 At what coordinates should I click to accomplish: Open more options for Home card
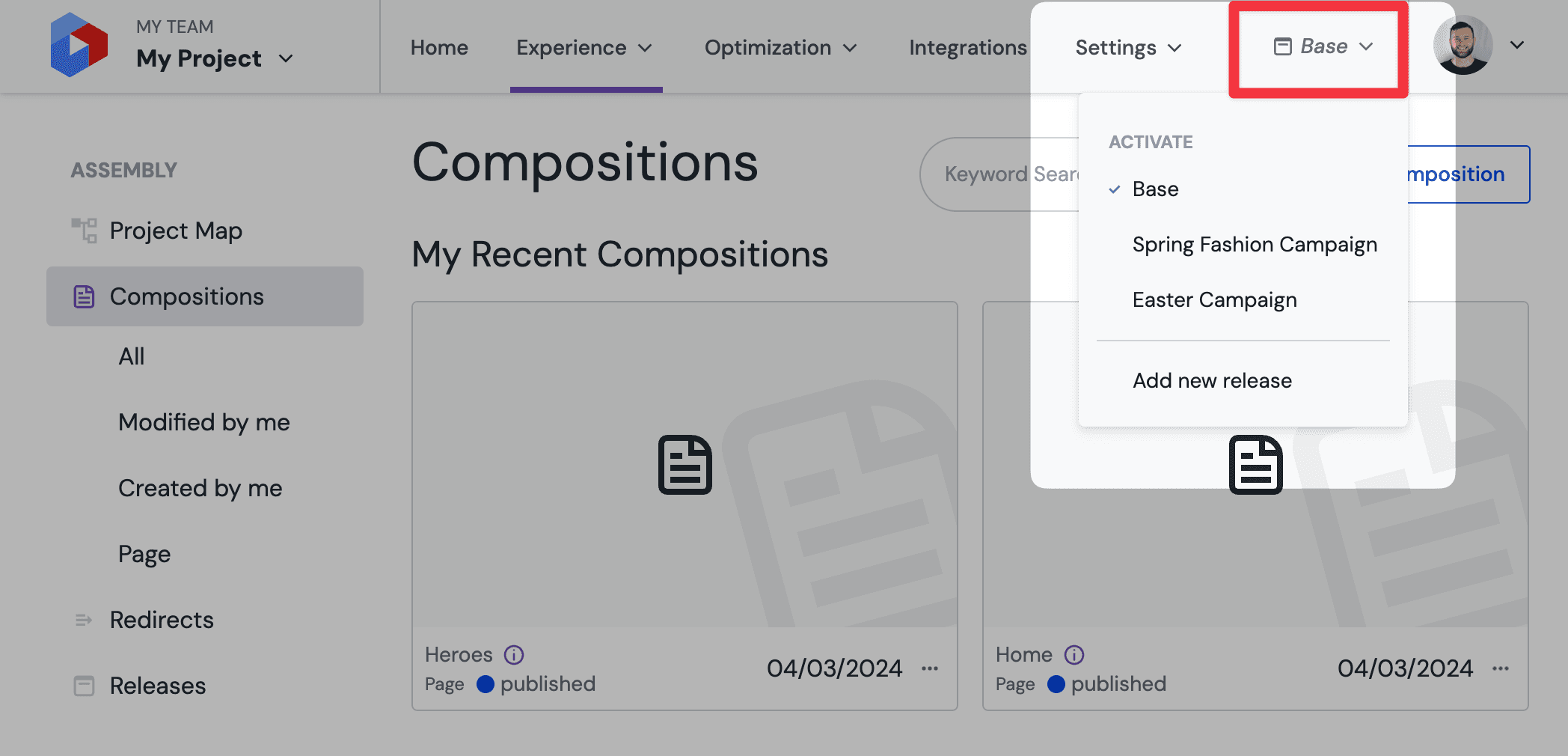[1501, 668]
